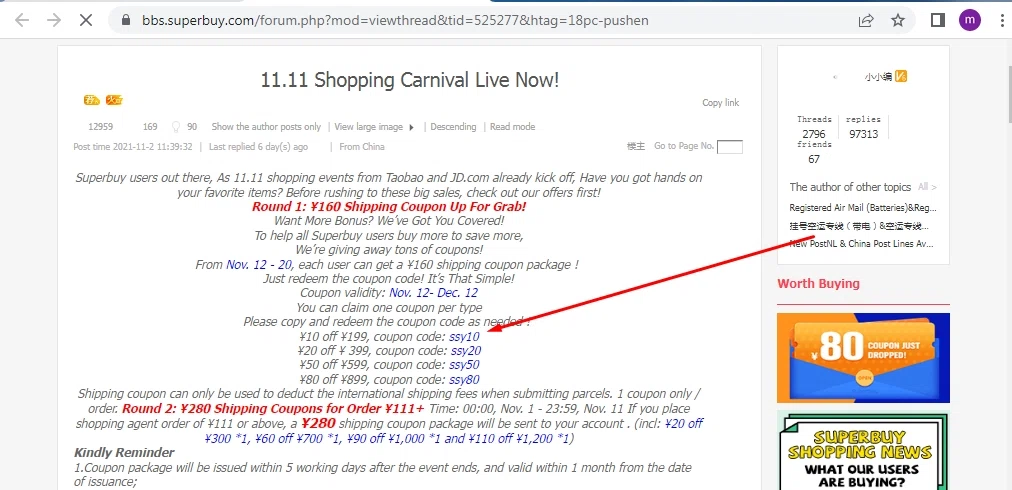This screenshot has height=490, width=1012.
Task: Click the author's orange V badge
Action: pyautogui.click(x=902, y=77)
